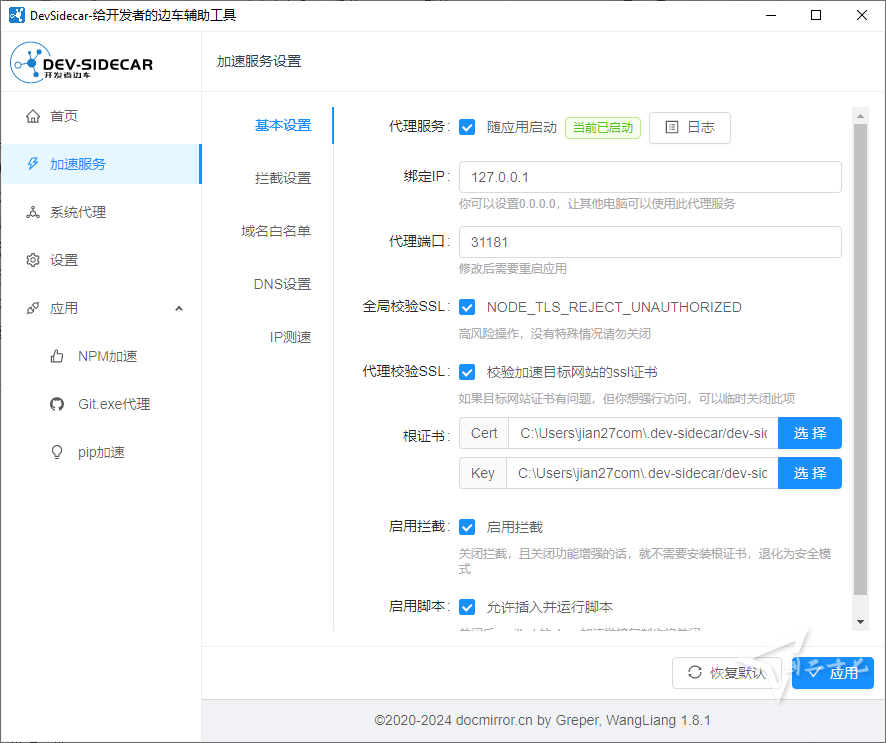Open Git.exe代理 page

101,405
